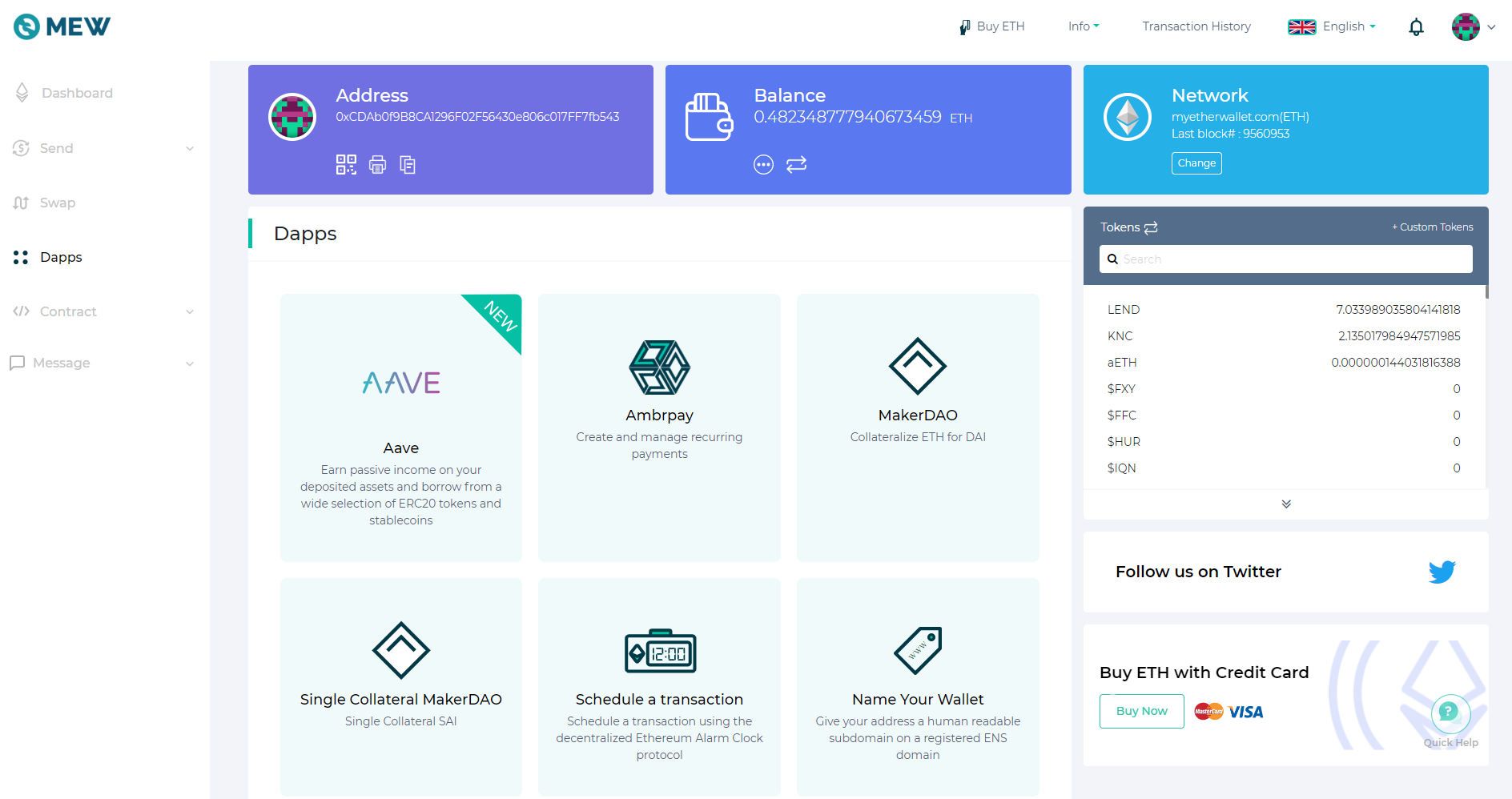Select the $HUR token row
This screenshot has width=1512, height=799.
pyautogui.click(x=1284, y=442)
